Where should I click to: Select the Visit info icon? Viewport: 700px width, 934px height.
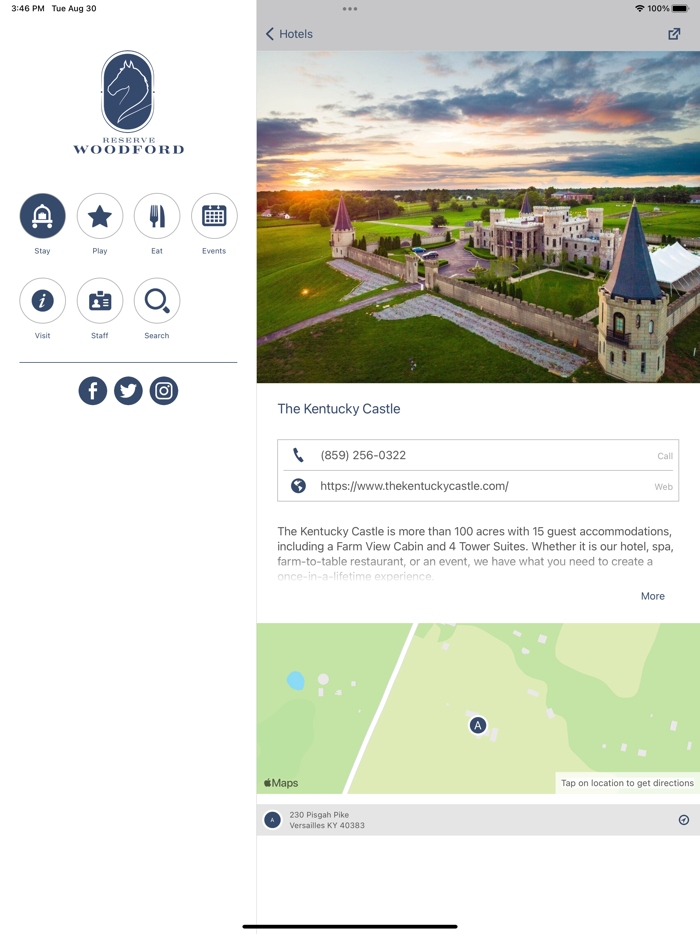(42, 301)
